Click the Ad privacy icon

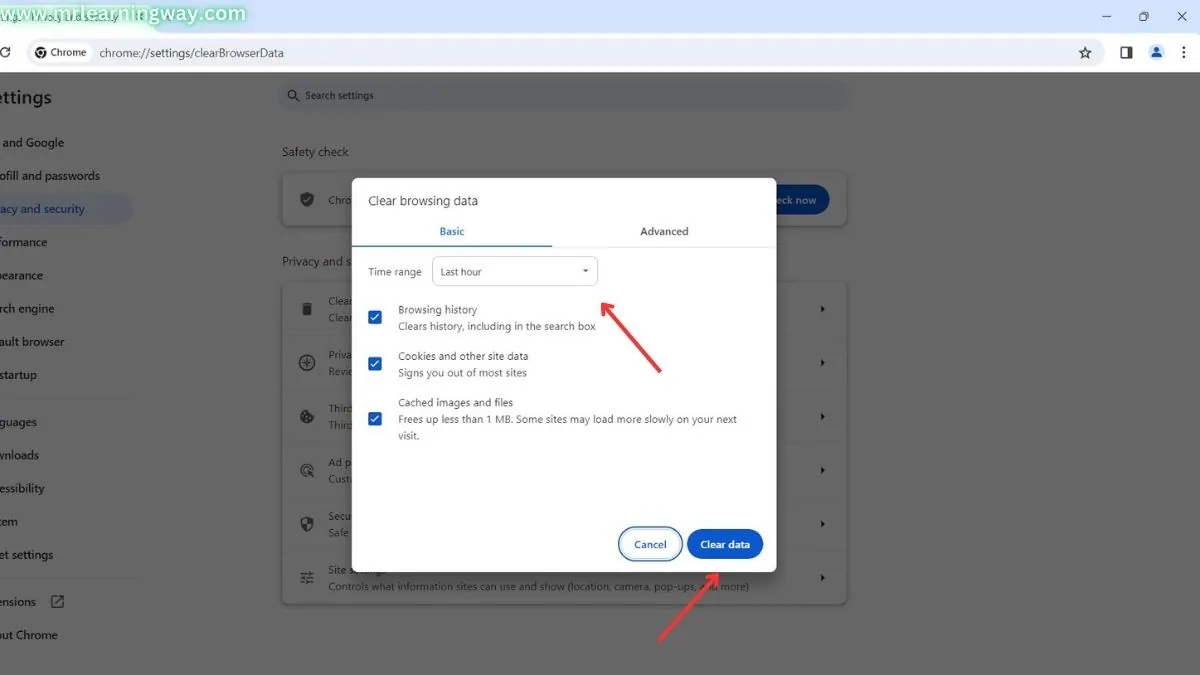pyautogui.click(x=307, y=470)
